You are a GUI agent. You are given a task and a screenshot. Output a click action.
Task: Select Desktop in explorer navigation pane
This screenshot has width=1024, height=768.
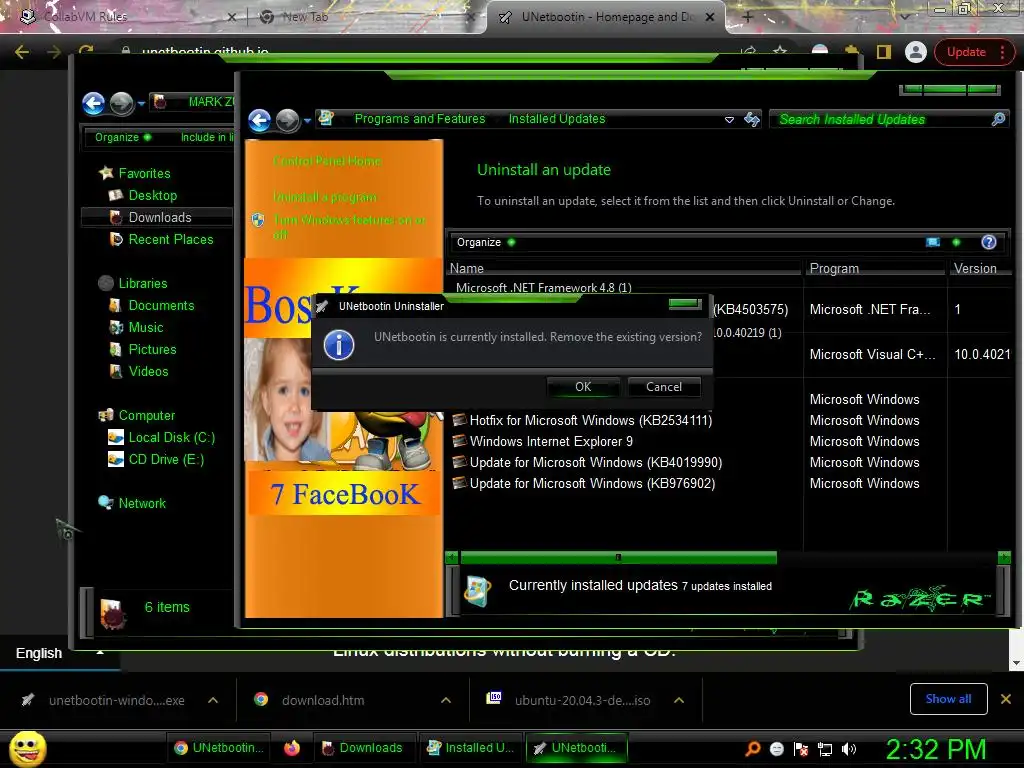point(143,195)
